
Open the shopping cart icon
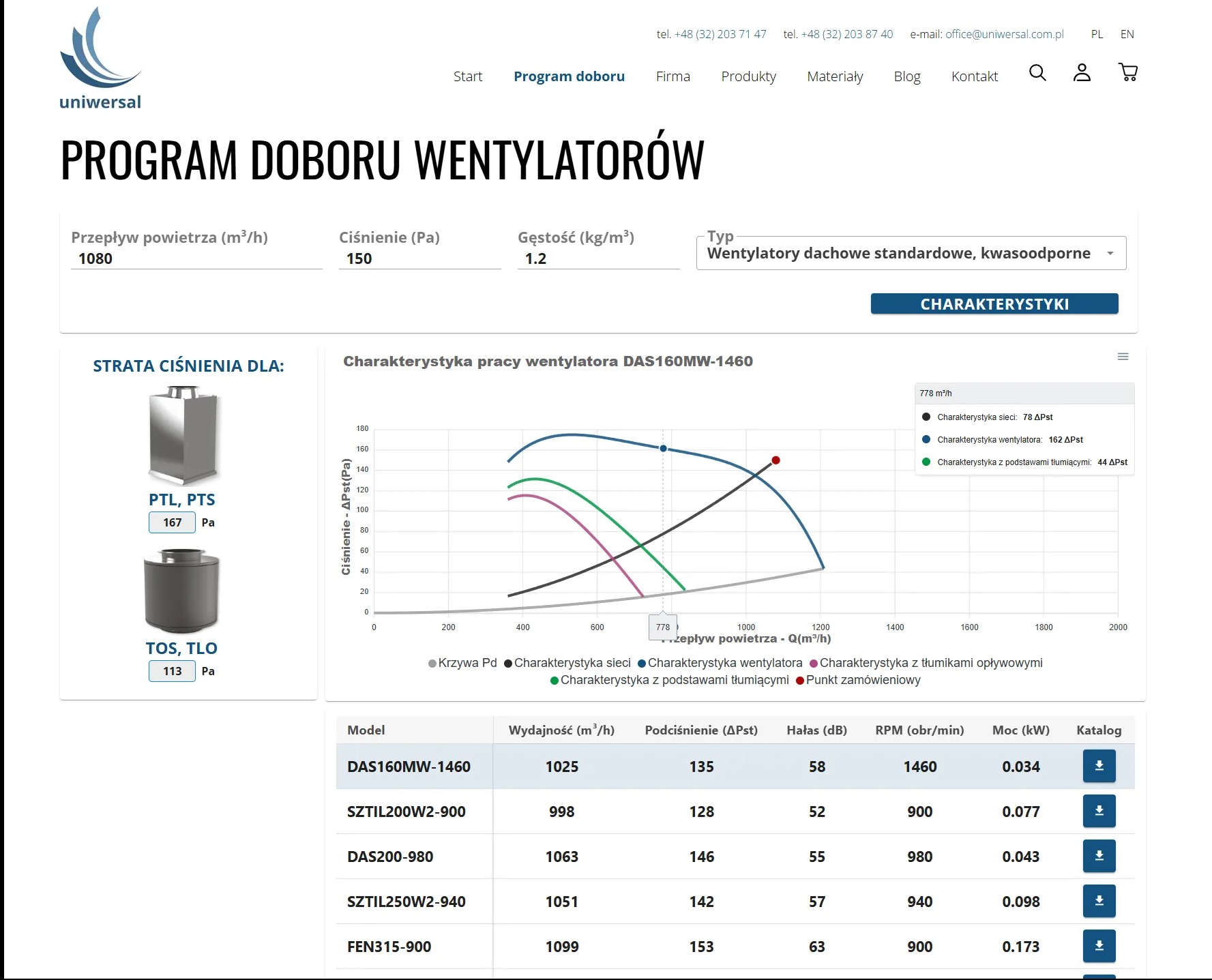point(1128,73)
